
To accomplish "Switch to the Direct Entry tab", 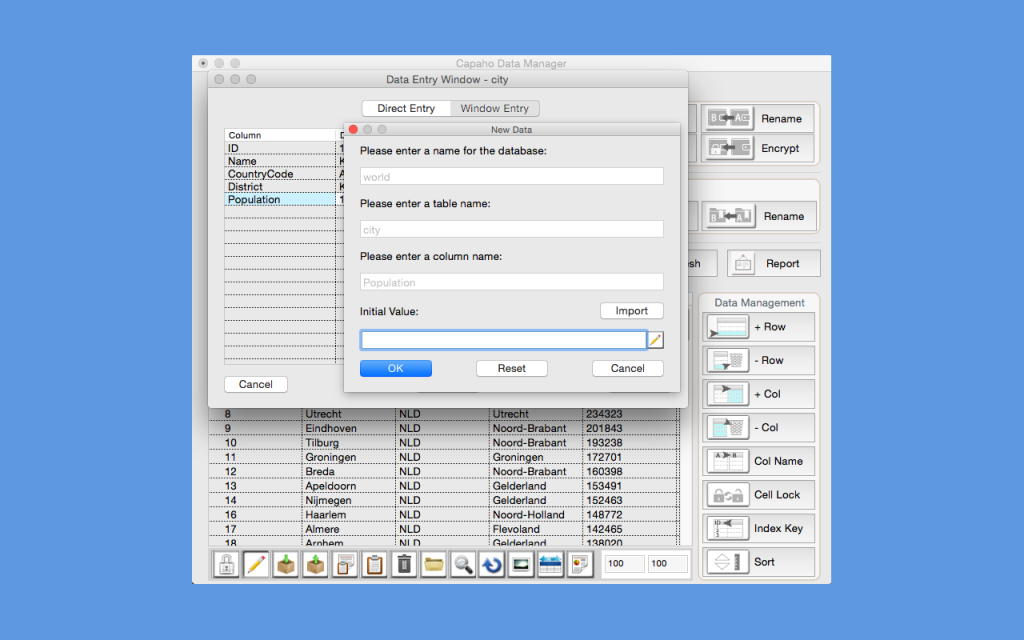I will (x=406, y=108).
